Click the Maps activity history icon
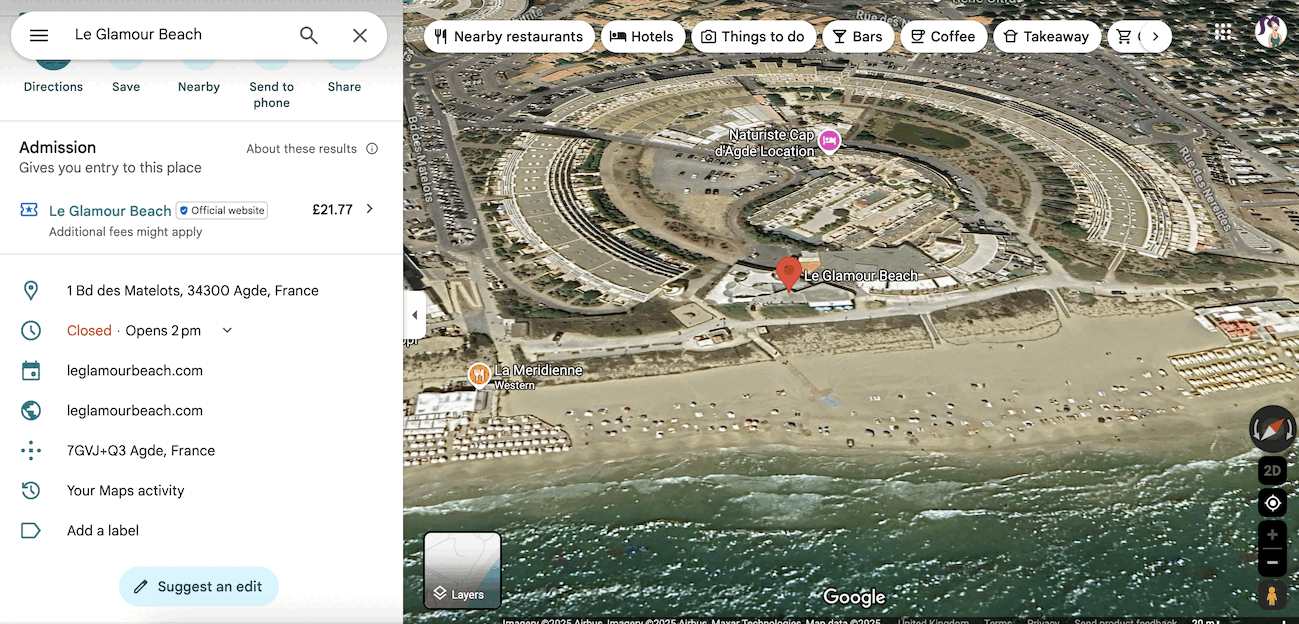 [x=31, y=491]
